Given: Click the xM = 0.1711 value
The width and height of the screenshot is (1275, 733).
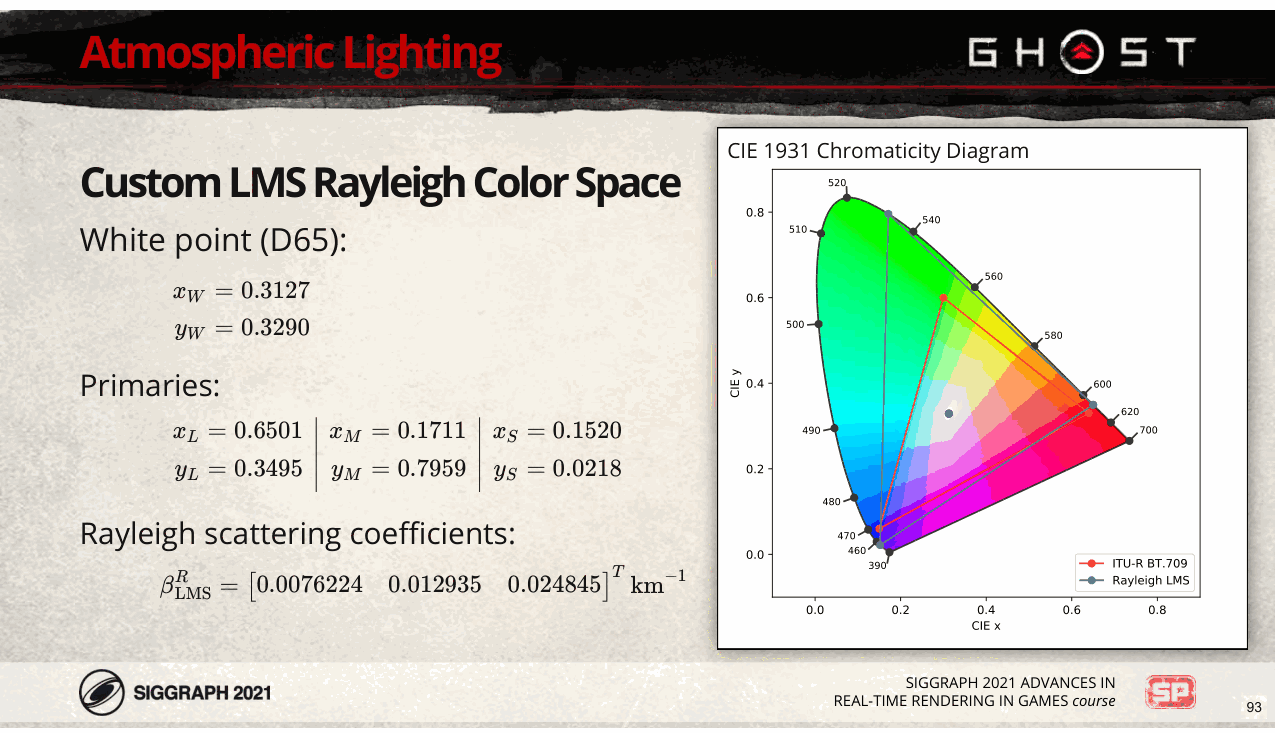Looking at the screenshot, I should [398, 431].
